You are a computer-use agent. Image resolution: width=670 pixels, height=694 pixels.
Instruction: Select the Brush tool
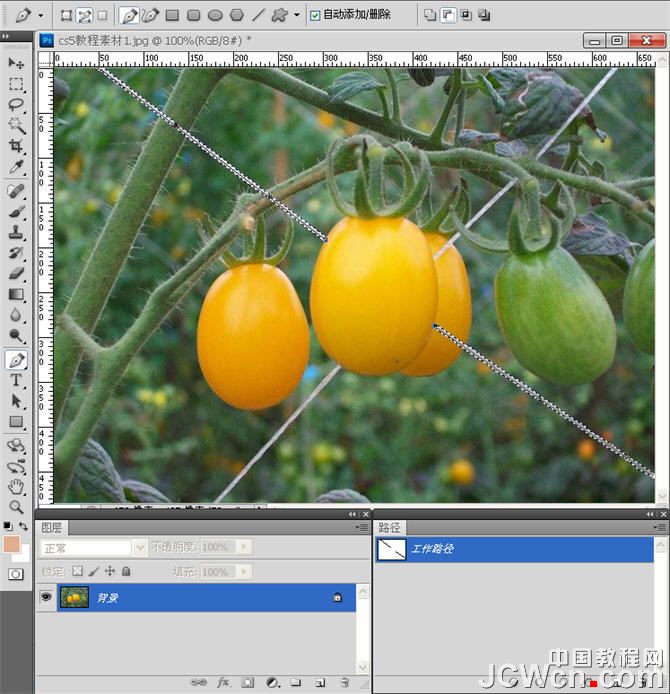point(16,212)
